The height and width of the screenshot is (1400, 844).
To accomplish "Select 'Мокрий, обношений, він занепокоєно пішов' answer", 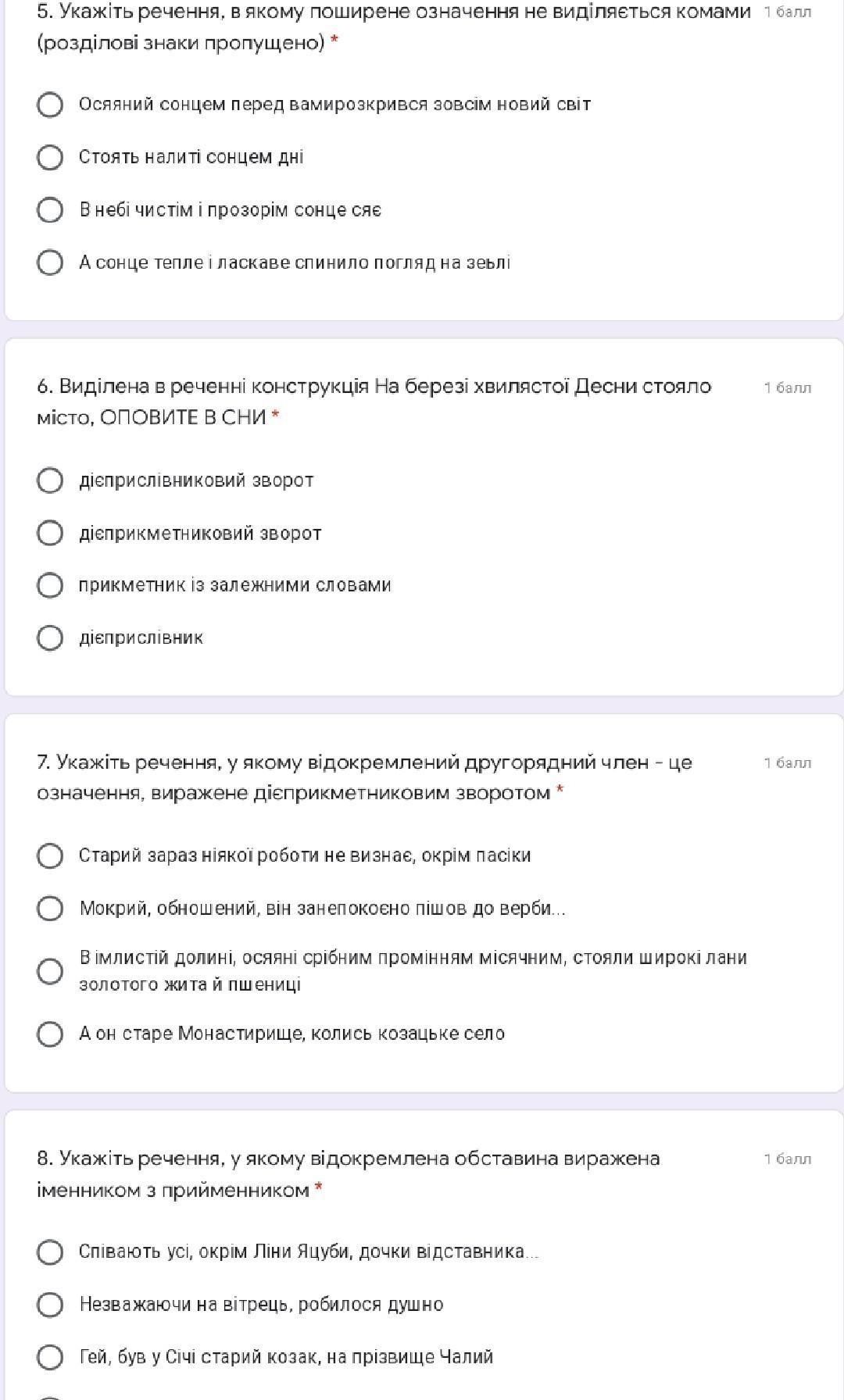I will click(x=50, y=909).
